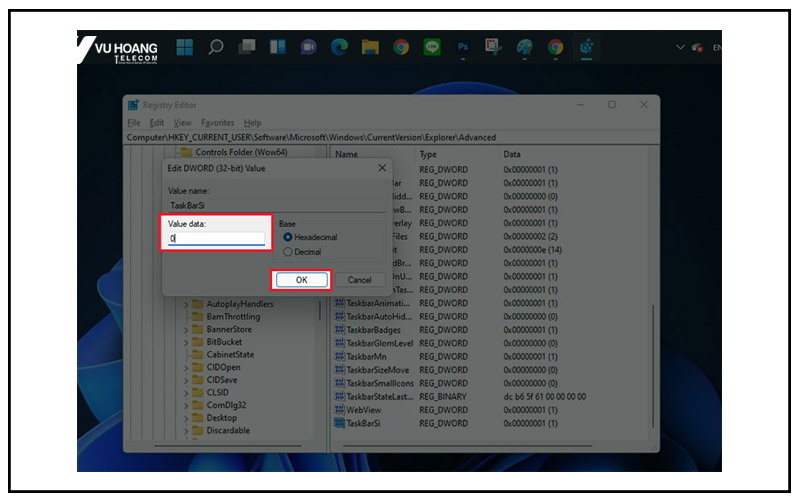Click the vertical scrollbar of values list
Viewport: 800px width, 500px height.
653,366
